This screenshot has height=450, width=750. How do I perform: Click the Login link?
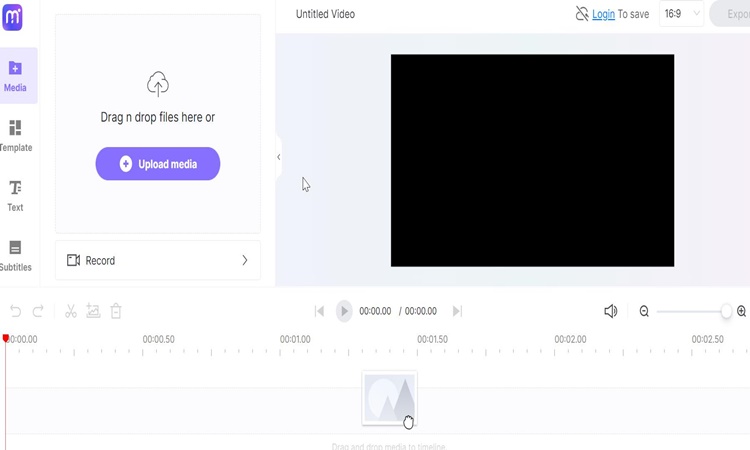click(x=603, y=14)
